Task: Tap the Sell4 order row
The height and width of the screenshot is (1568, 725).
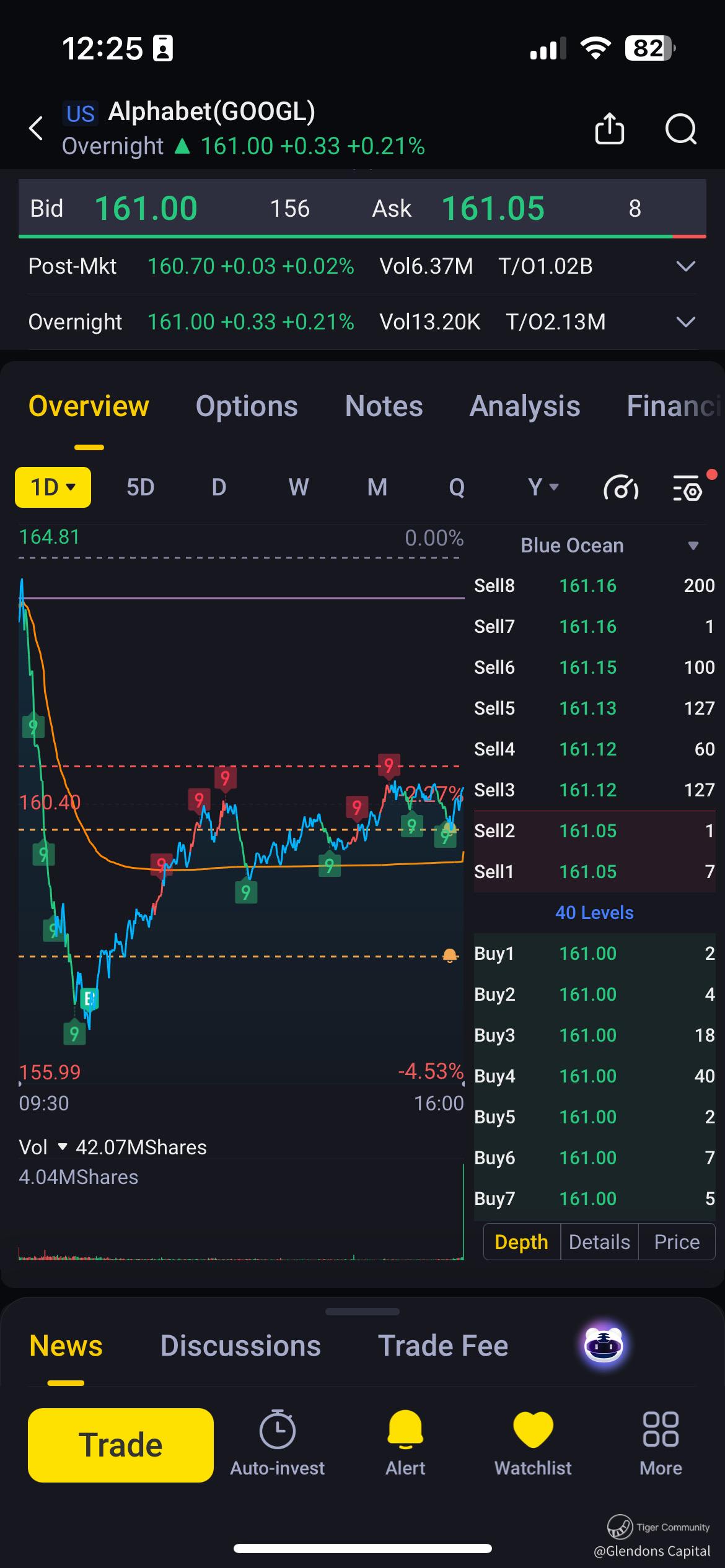Action: [x=594, y=749]
